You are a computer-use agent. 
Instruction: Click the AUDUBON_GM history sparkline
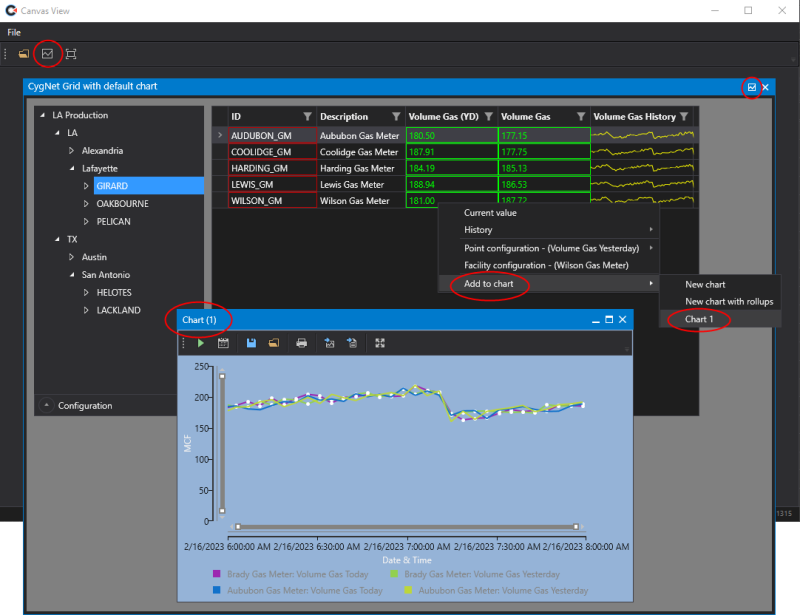coord(642,135)
